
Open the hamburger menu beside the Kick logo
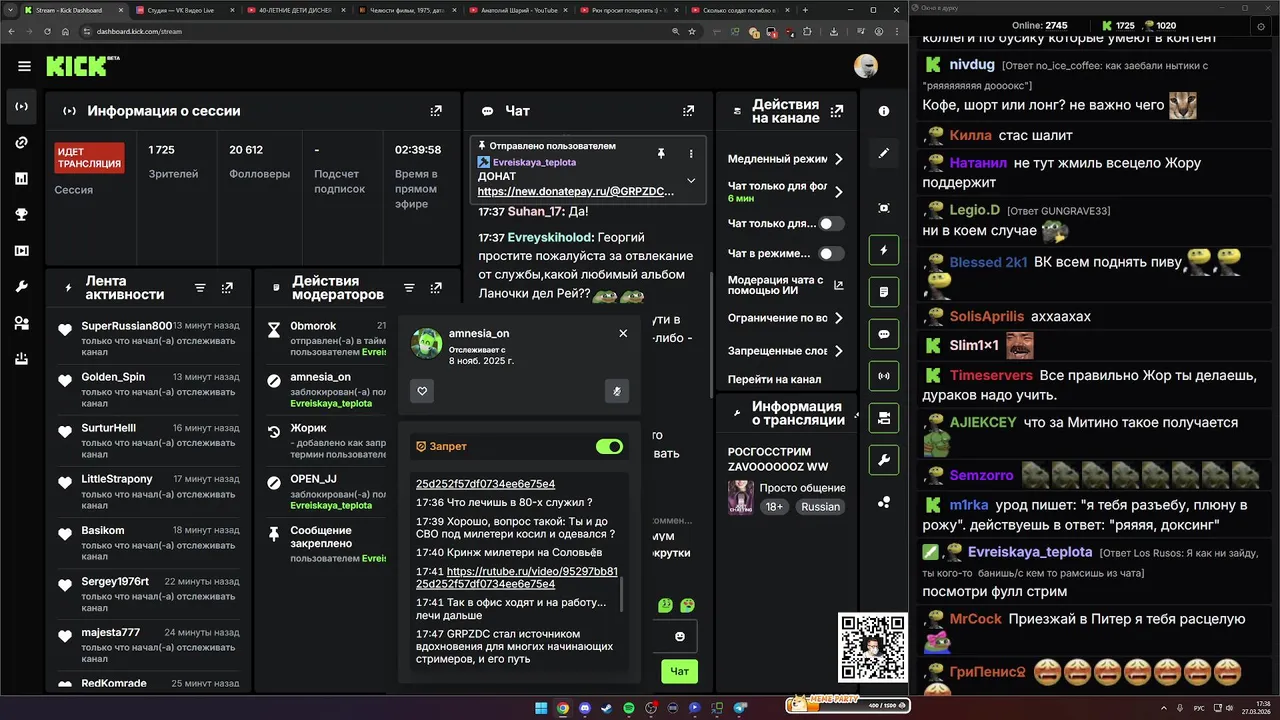24,67
